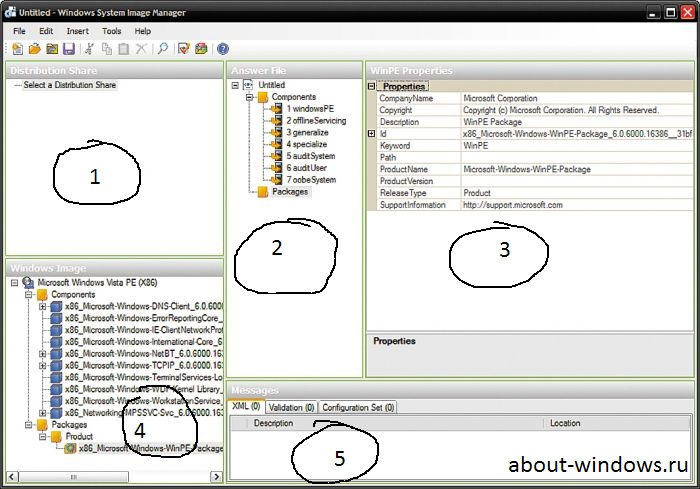Select 6 auditUser in Answer File
Viewport: 700px width, 489px height.
point(306,168)
